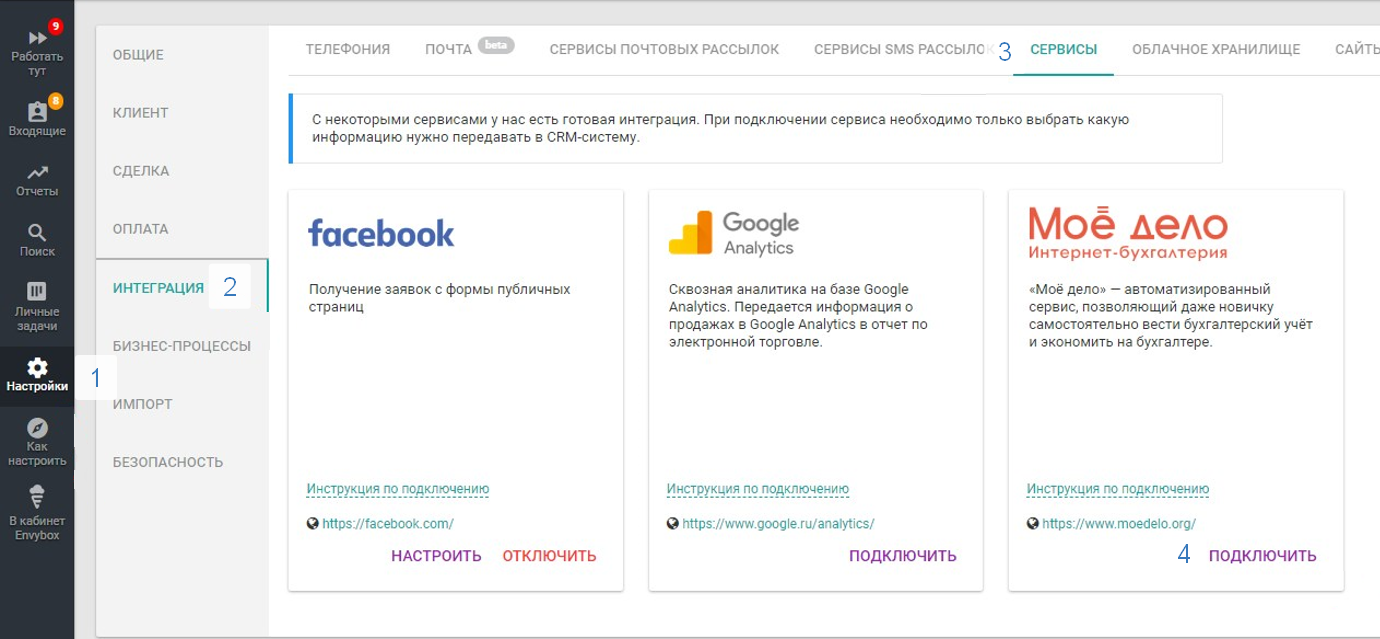1380x639 pixels.
Task: Select the Клиент settings section
Action: point(141,113)
